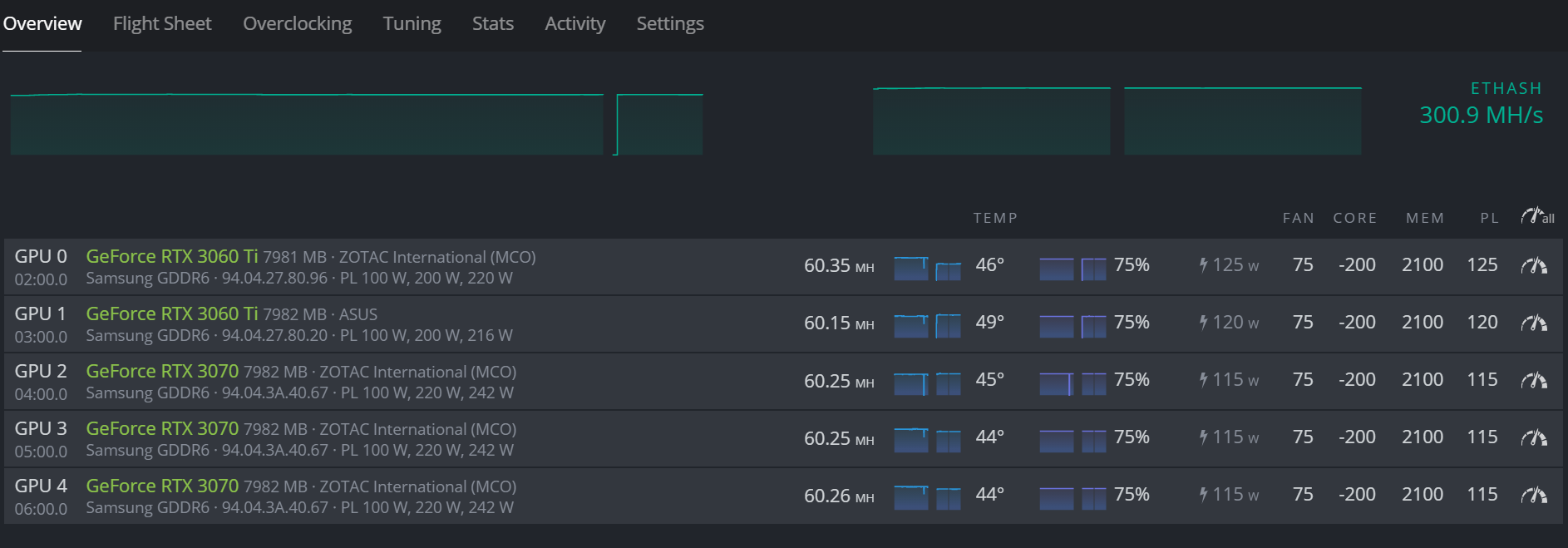
Task: Click the 75% fan reading for GPU 4
Action: coord(1132,494)
